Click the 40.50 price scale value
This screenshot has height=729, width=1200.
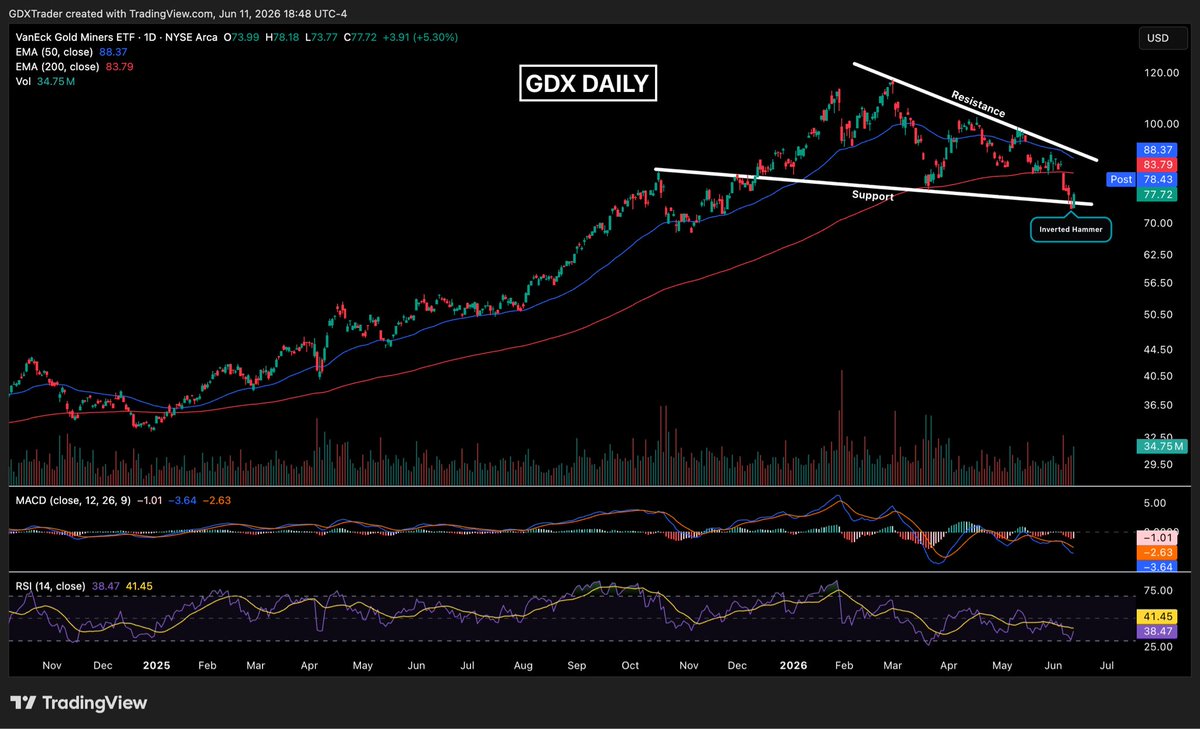1158,376
